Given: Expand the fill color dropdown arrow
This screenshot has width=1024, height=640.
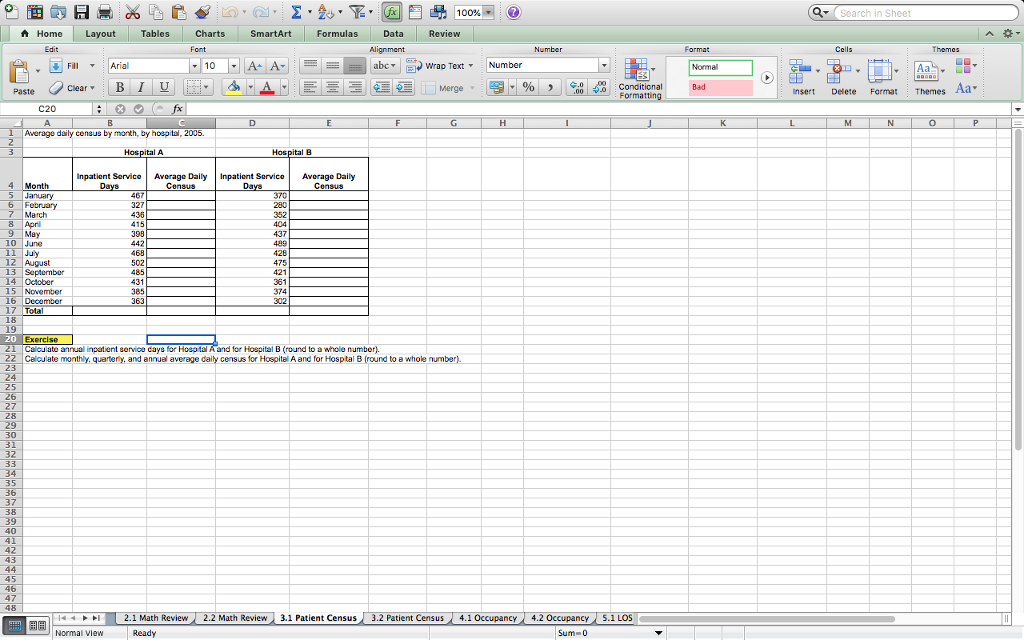Looking at the screenshot, I should pos(250,87).
